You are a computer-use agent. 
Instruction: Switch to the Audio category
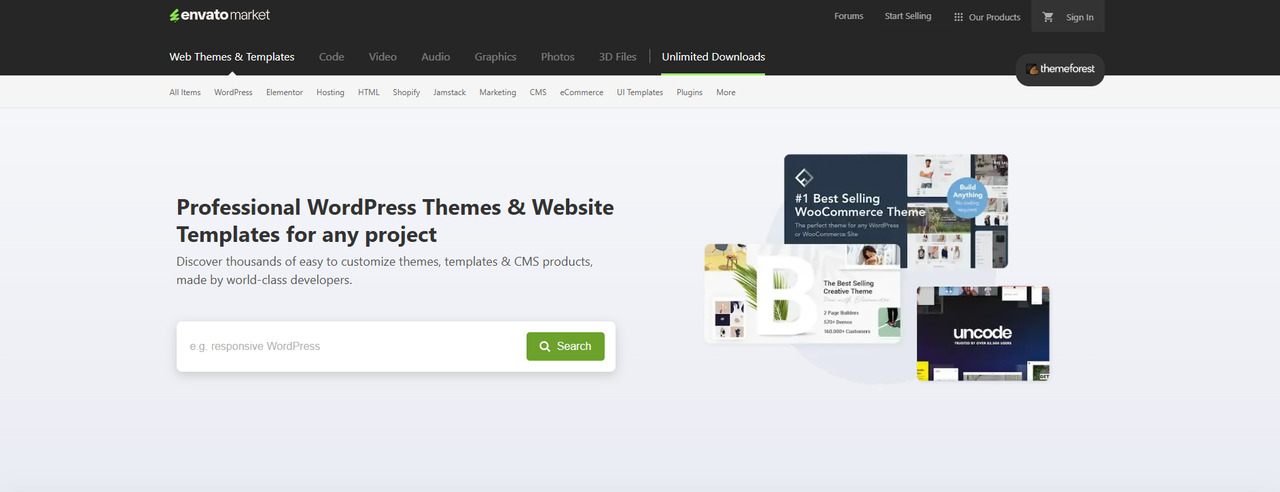(435, 57)
